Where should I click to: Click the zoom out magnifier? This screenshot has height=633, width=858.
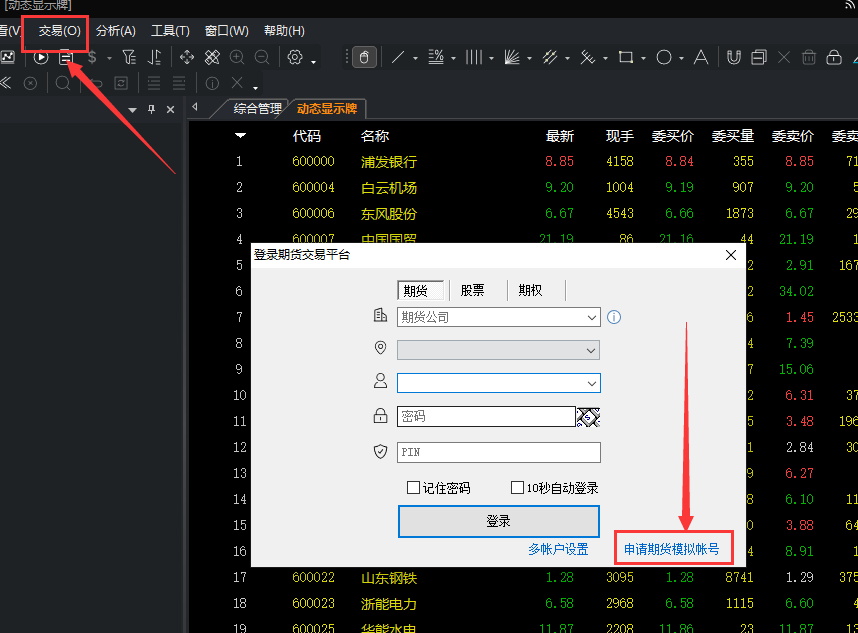point(262,57)
